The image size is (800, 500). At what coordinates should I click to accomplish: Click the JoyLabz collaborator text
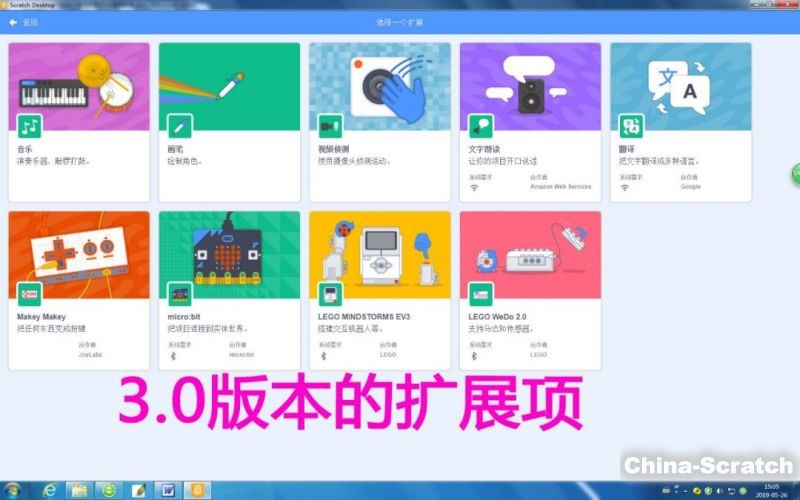tap(90, 355)
